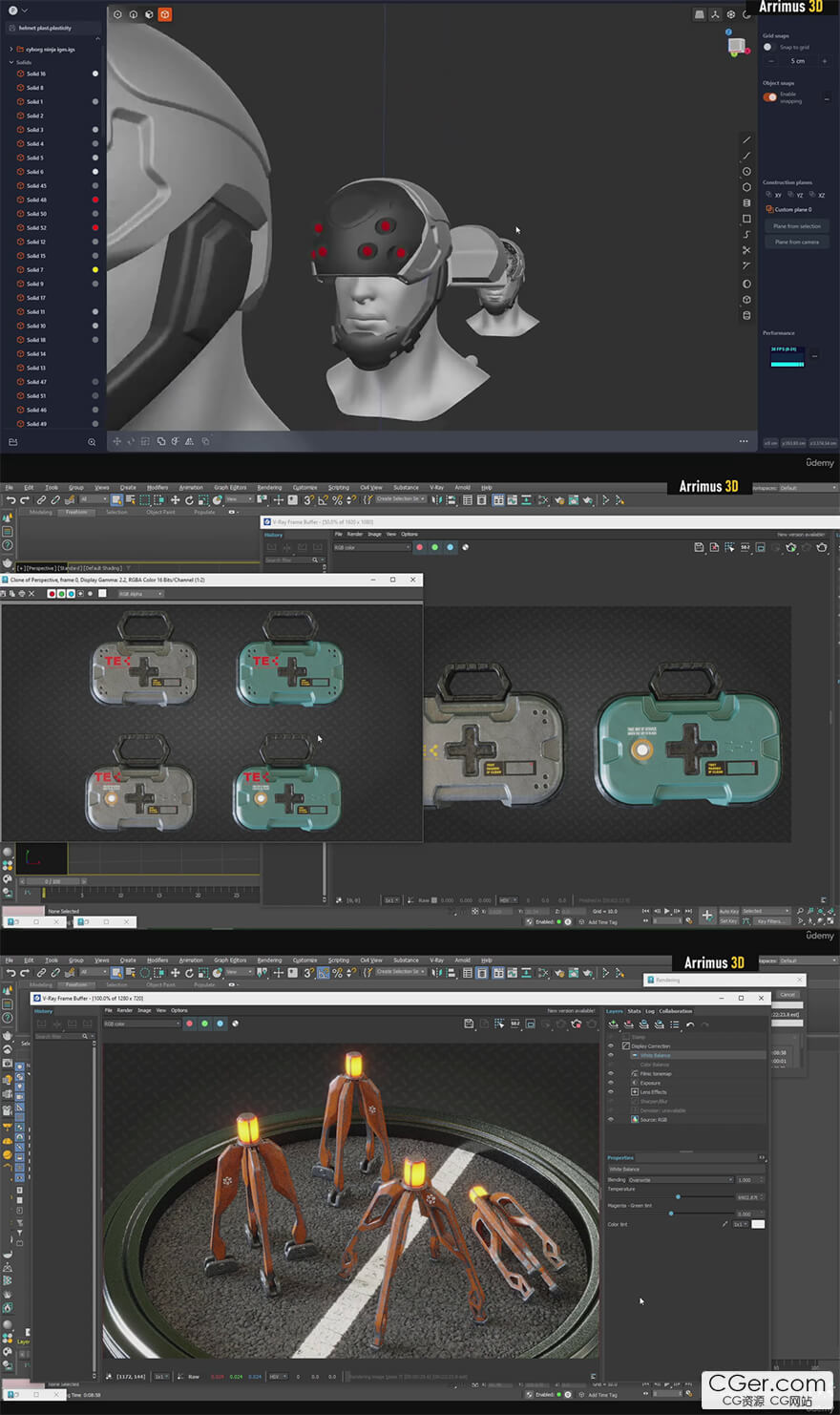Image resolution: width=840 pixels, height=1415 pixels.
Task: Increase grid snap size with the plus button
Action: coord(825,61)
